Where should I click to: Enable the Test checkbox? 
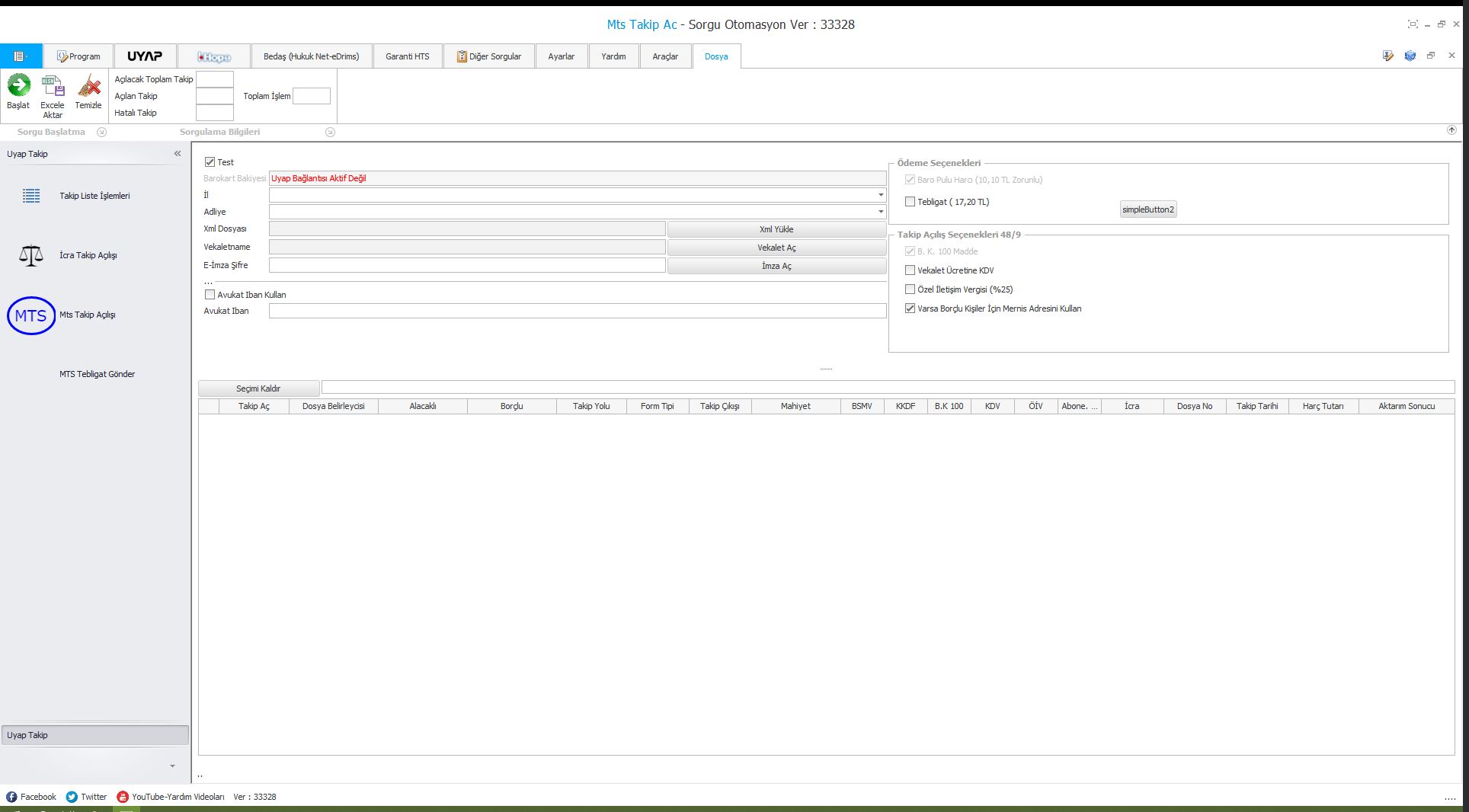click(x=210, y=162)
